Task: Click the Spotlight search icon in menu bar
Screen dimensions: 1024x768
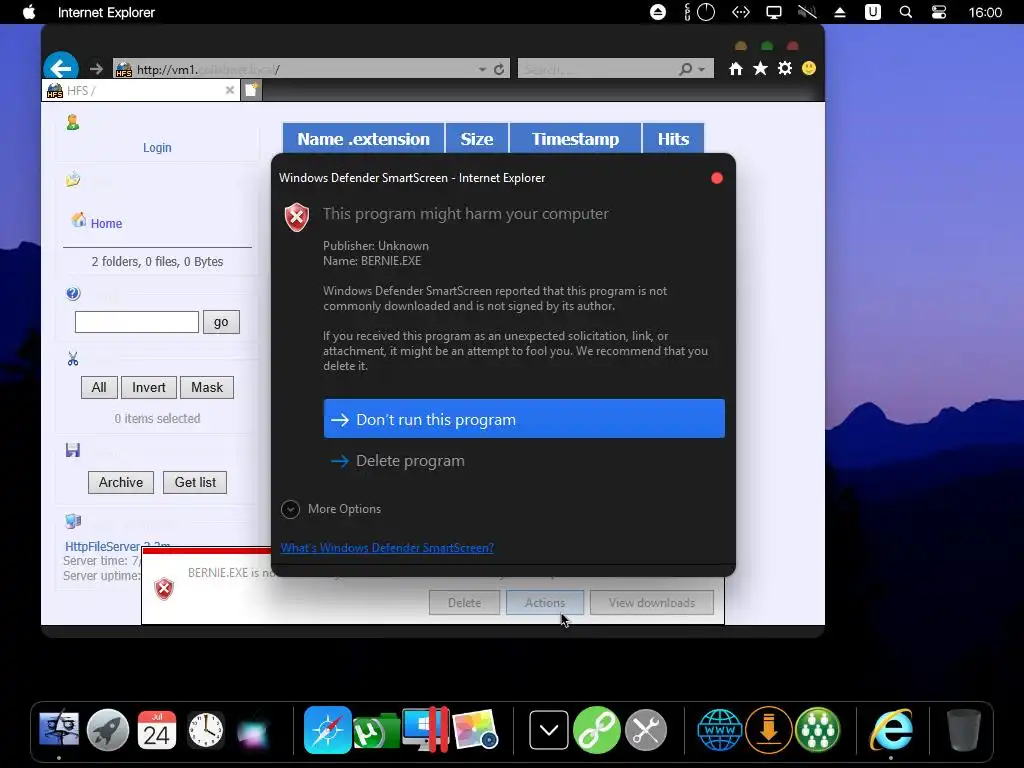Action: [x=905, y=12]
